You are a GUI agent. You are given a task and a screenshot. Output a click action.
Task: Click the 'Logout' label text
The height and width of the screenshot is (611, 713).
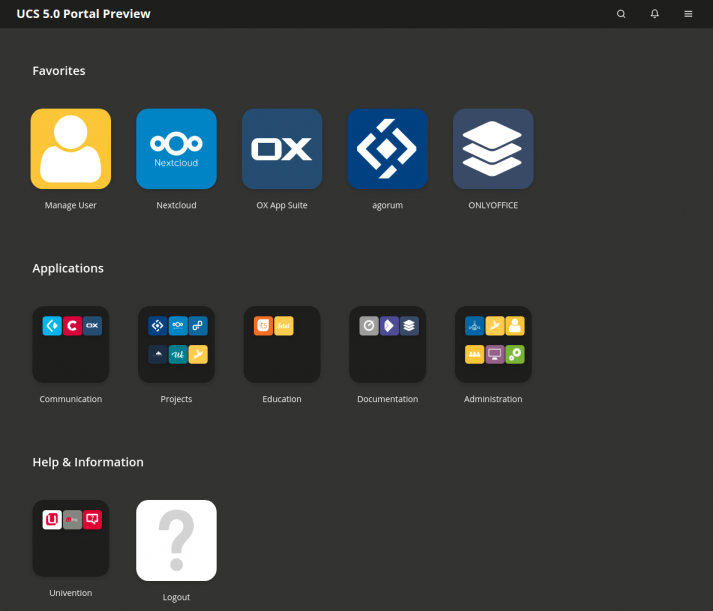(176, 597)
